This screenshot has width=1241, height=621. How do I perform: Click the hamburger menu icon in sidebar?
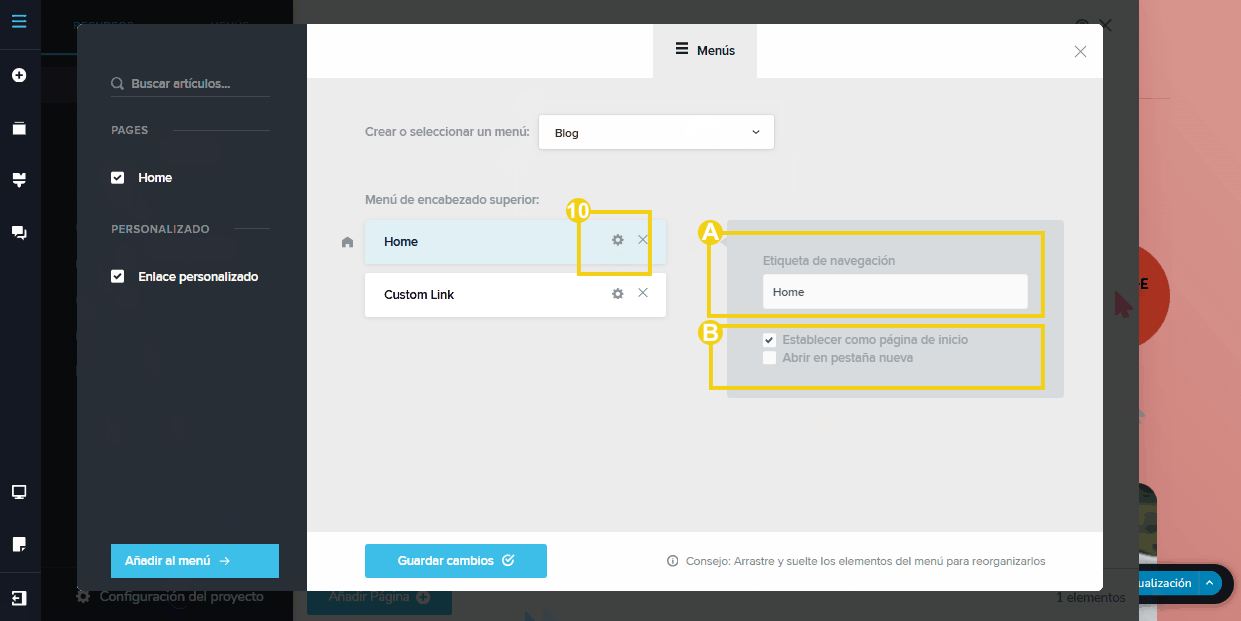click(x=19, y=21)
